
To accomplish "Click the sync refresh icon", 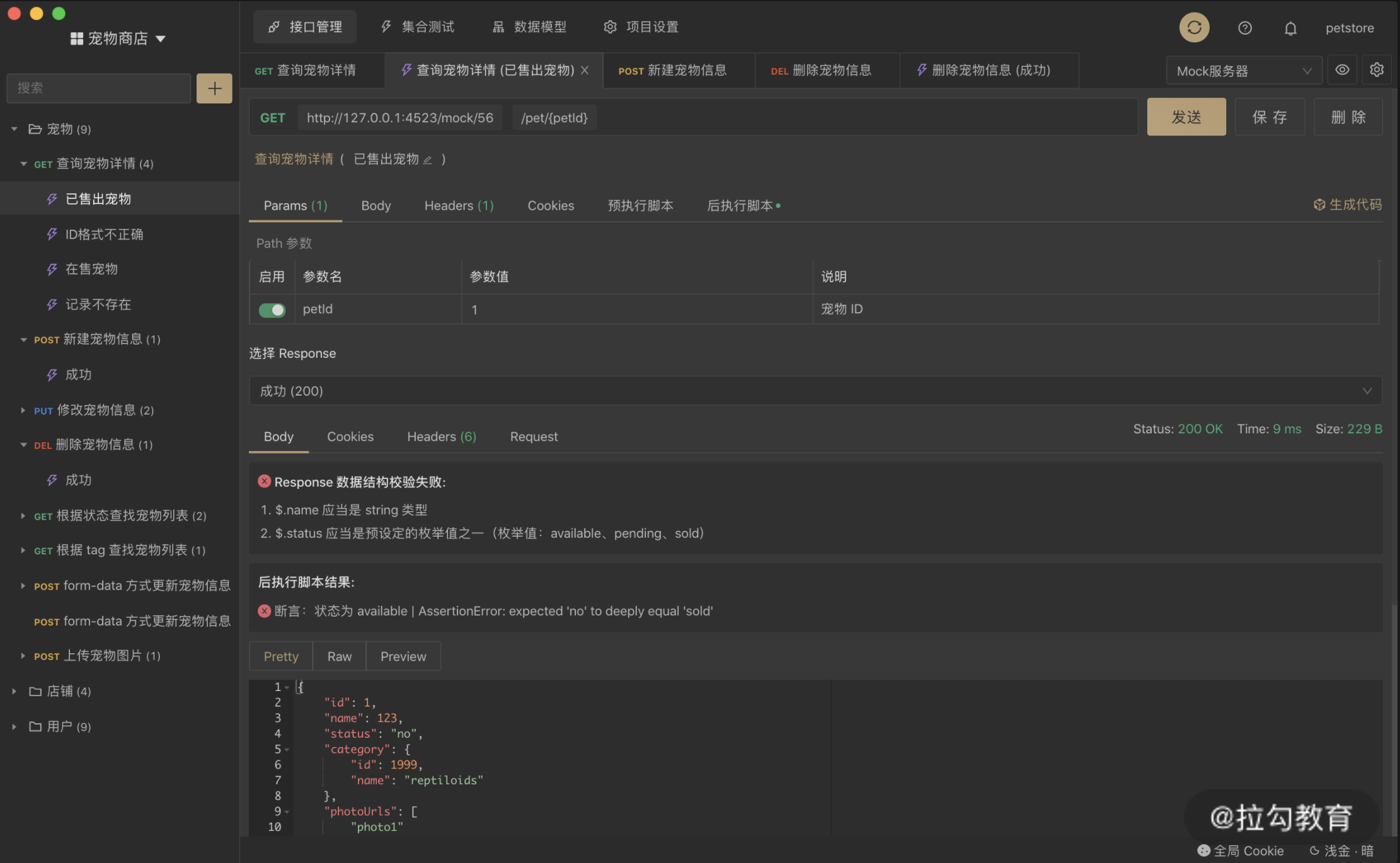I will click(1194, 28).
